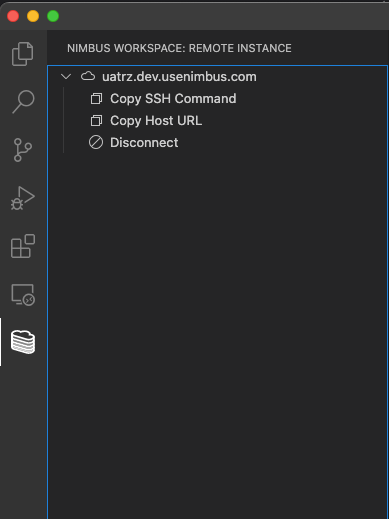389x519 pixels.
Task: Open the Explorer files view
Action: click(x=23, y=54)
